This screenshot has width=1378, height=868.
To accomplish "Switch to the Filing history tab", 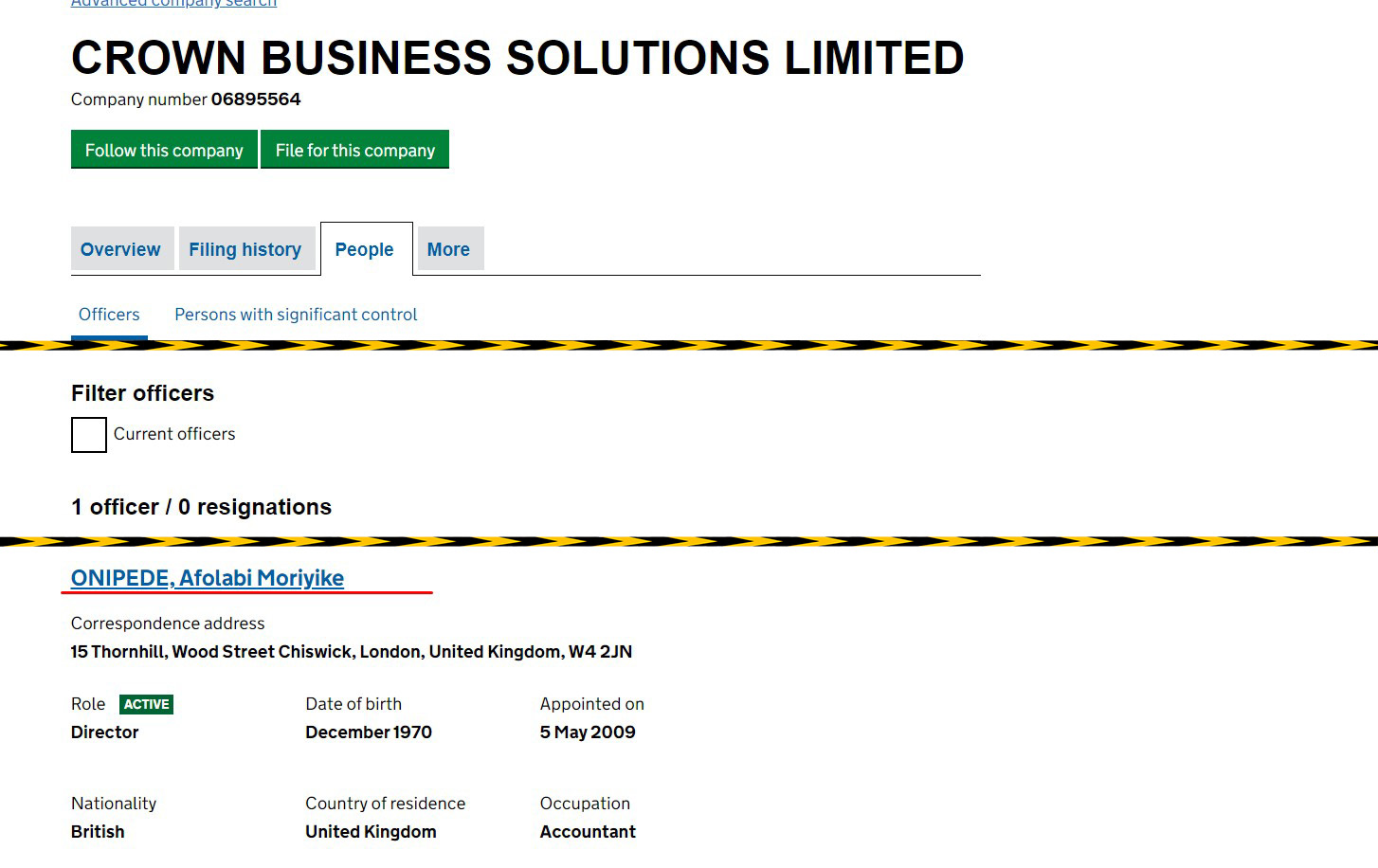I will click(x=245, y=249).
